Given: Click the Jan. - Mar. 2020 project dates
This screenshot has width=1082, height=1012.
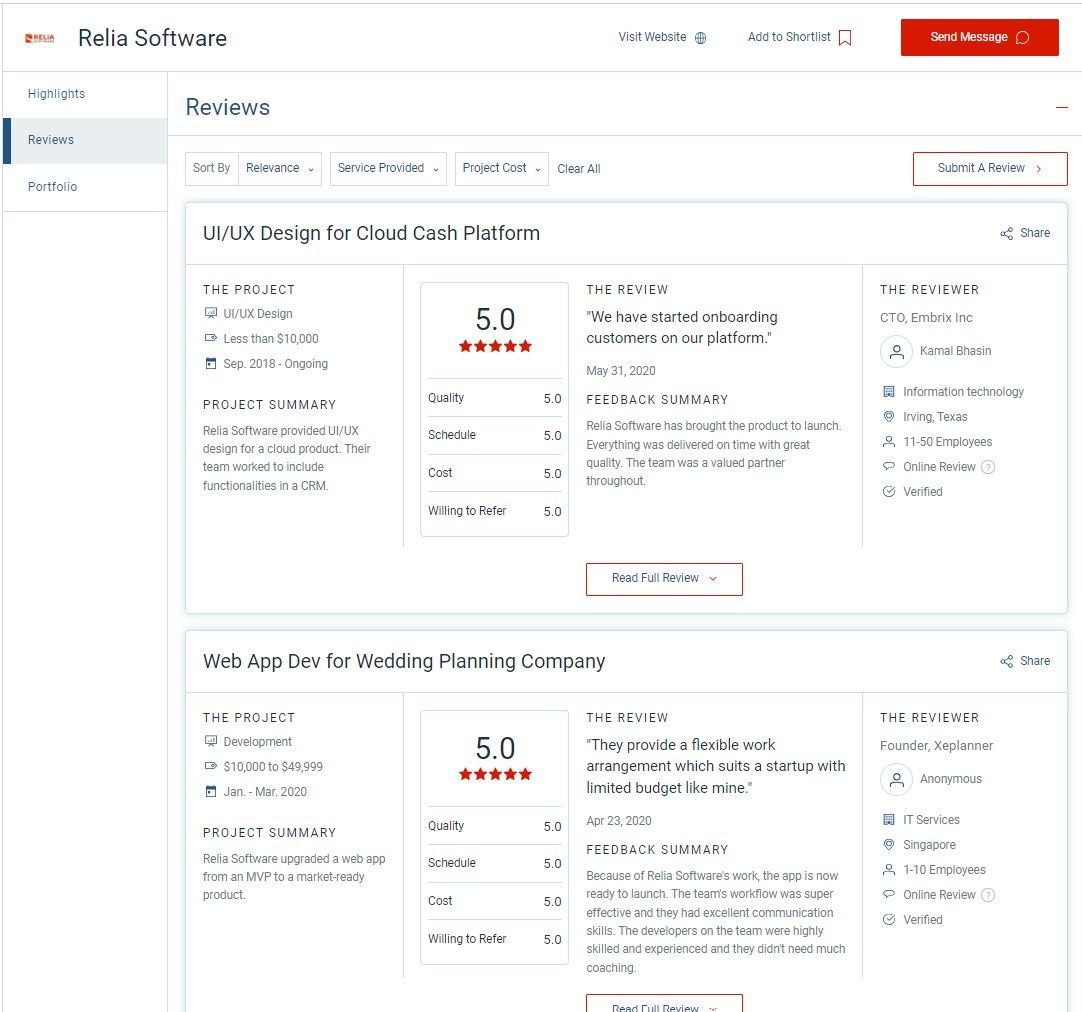Looking at the screenshot, I should pos(265,792).
